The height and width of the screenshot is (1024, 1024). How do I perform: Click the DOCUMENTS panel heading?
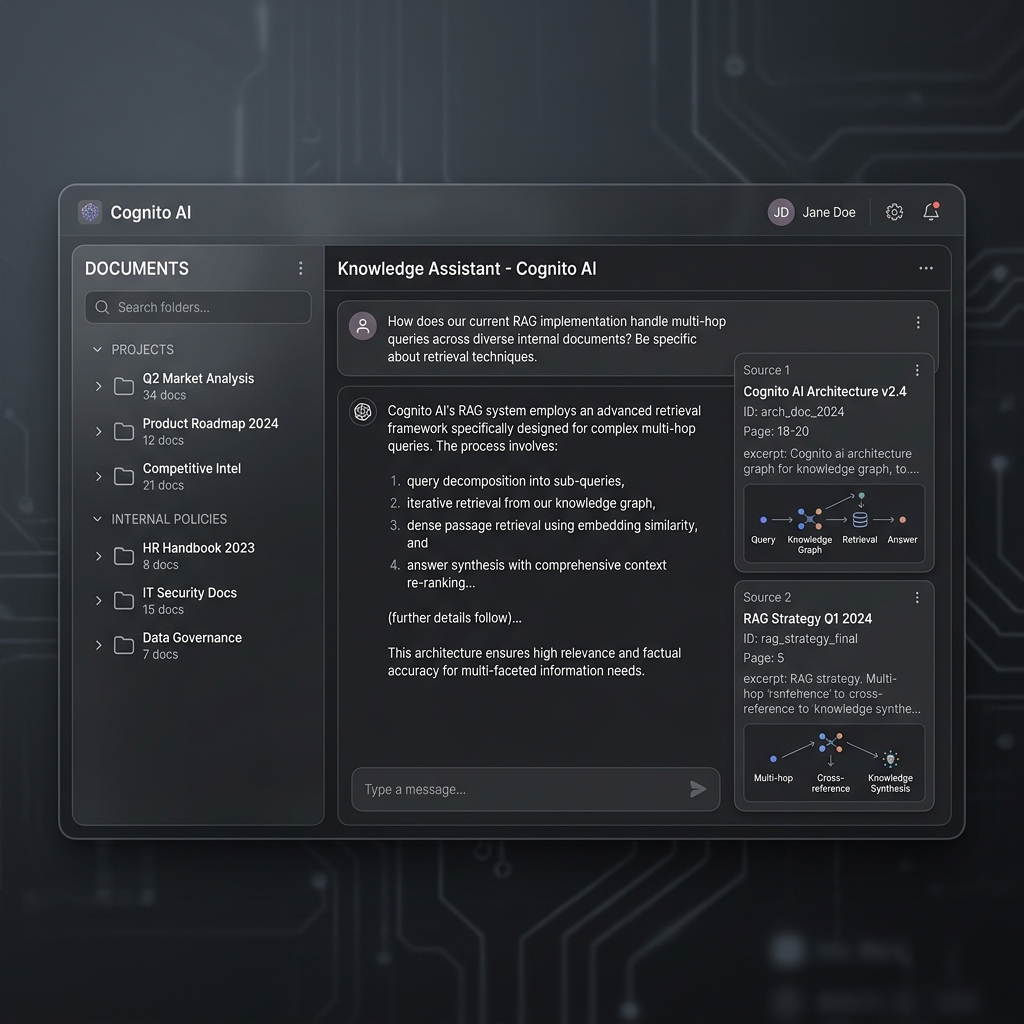coord(136,268)
